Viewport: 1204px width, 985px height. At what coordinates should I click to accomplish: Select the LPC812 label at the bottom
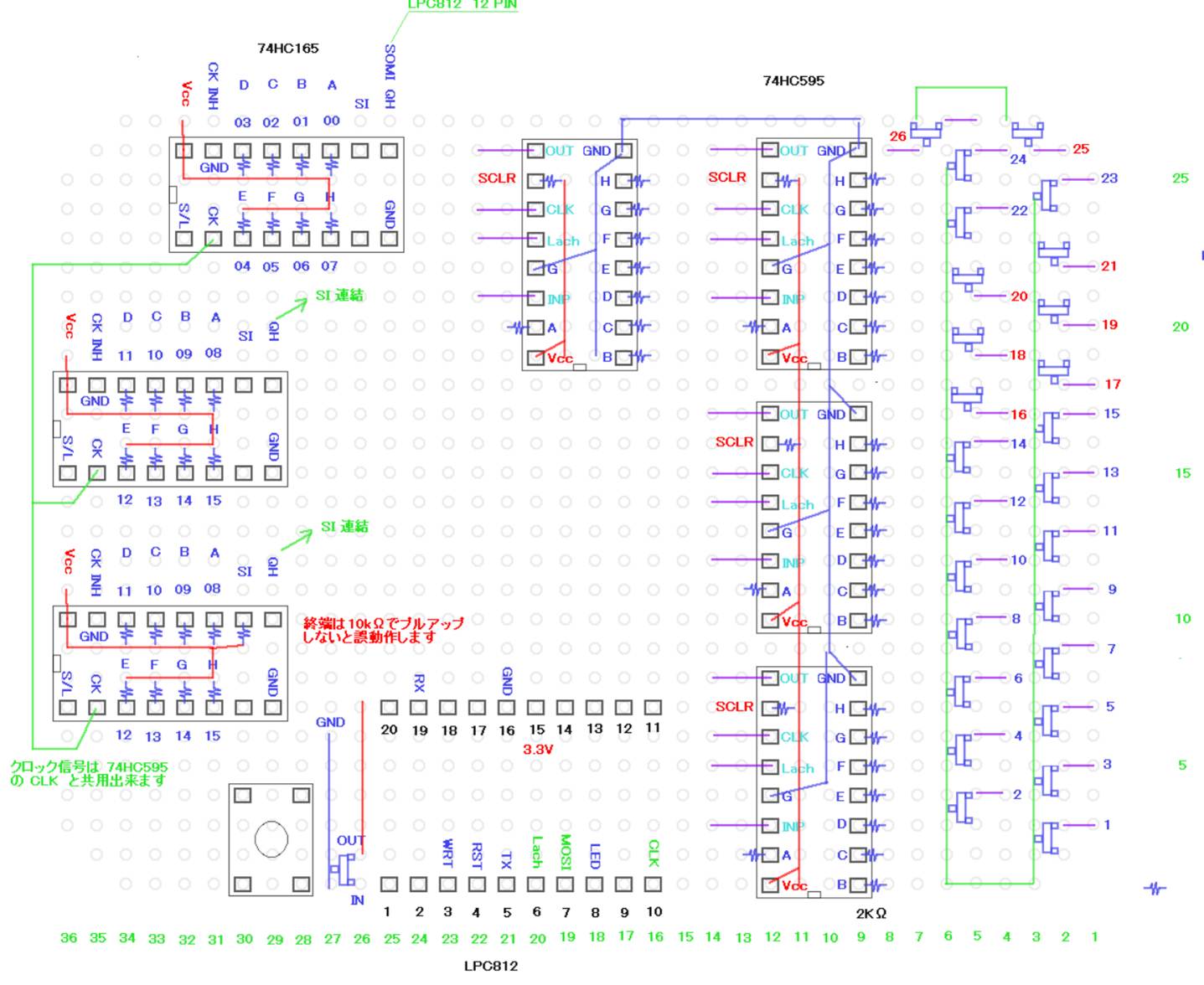click(x=491, y=966)
